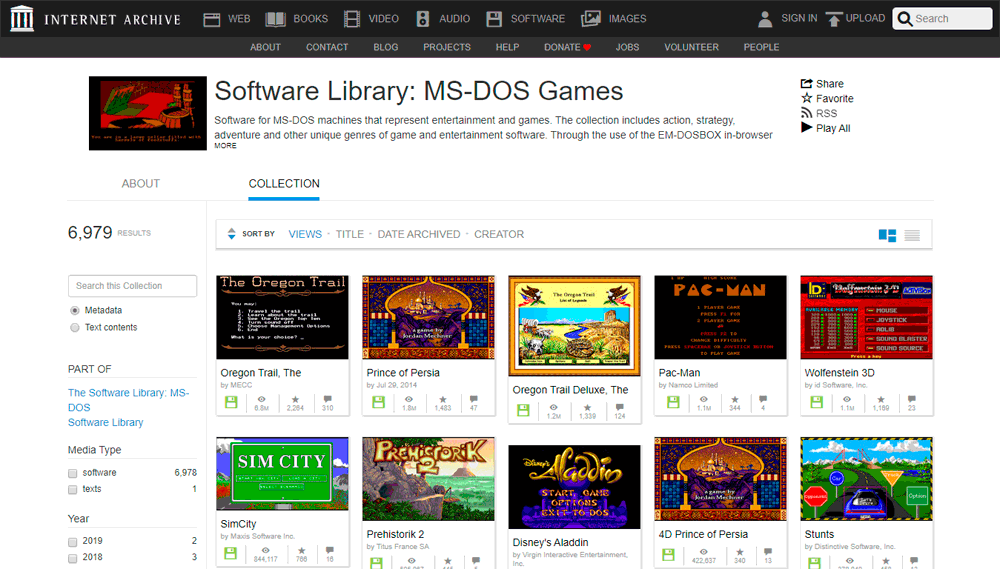
Task: Sort results by DATE ARCHIVED
Action: pos(418,234)
